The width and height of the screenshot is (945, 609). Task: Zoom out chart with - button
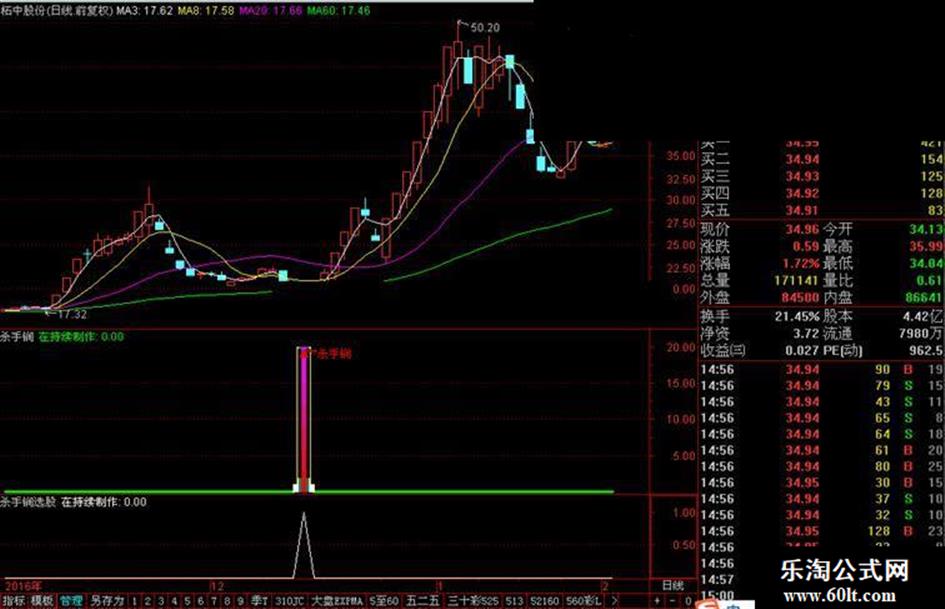pyautogui.click(x=673, y=601)
